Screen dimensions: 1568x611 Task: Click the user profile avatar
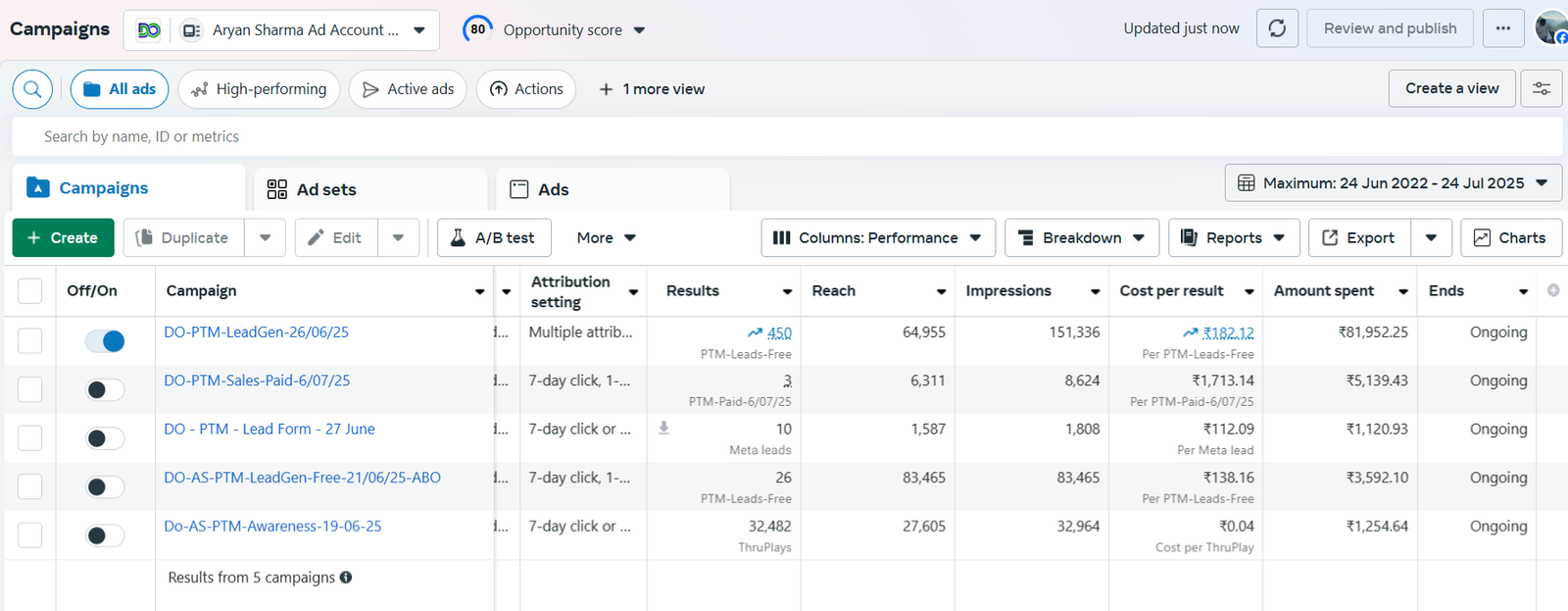1550,28
